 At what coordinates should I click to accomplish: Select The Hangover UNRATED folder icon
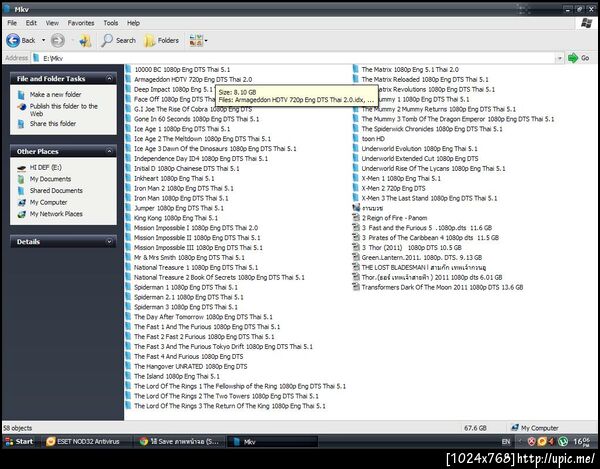point(128,366)
